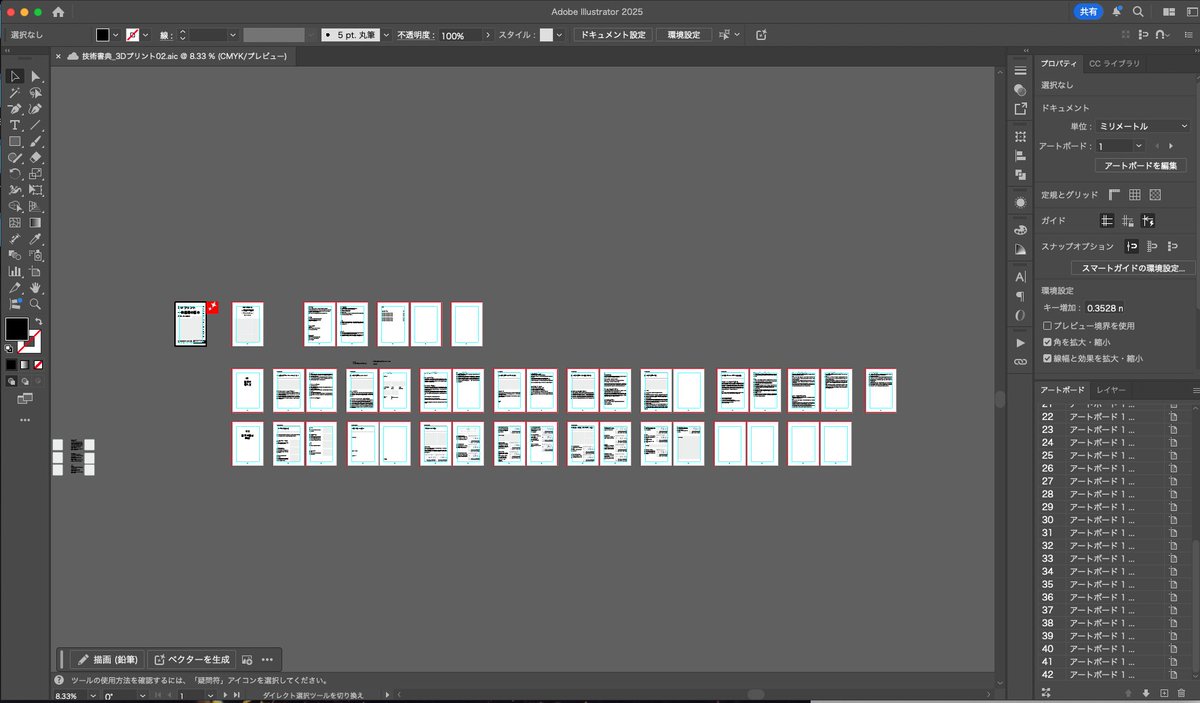The height and width of the screenshot is (703, 1200).
Task: Open the Character panel icon in dock
Action: [x=1020, y=276]
